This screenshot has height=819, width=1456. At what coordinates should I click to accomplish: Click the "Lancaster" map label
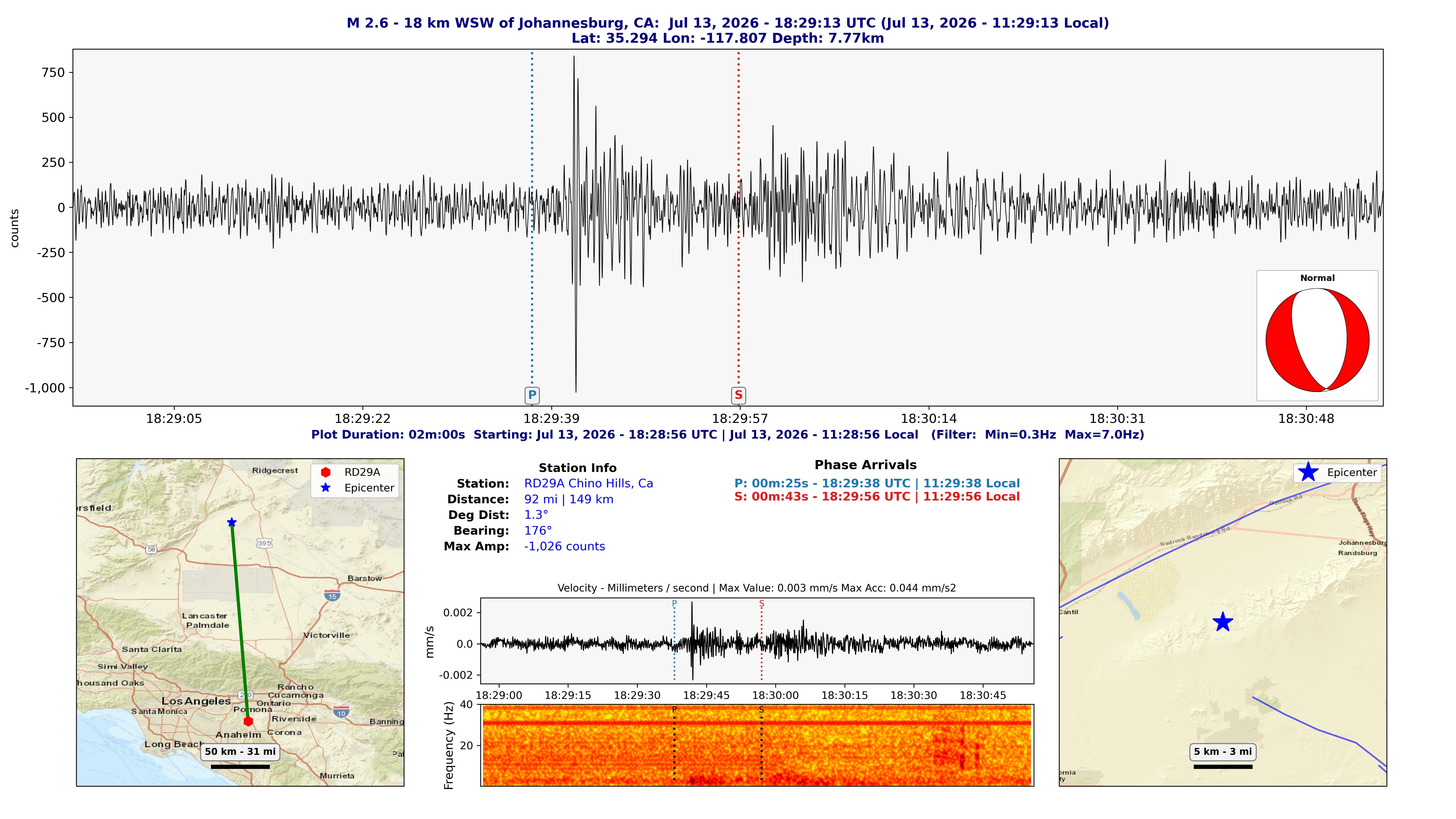[204, 616]
